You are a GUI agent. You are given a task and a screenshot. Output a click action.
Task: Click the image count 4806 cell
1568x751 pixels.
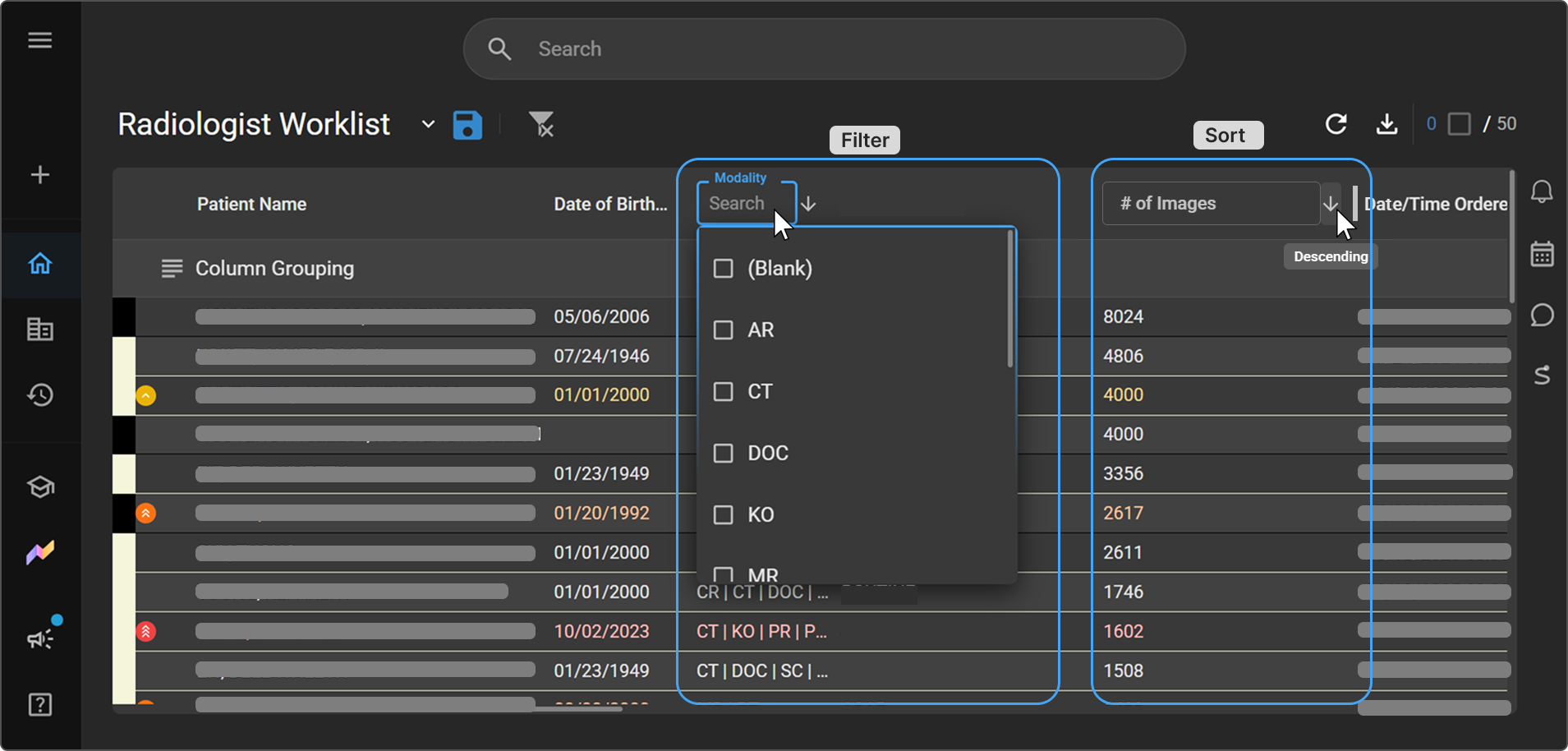(x=1123, y=357)
